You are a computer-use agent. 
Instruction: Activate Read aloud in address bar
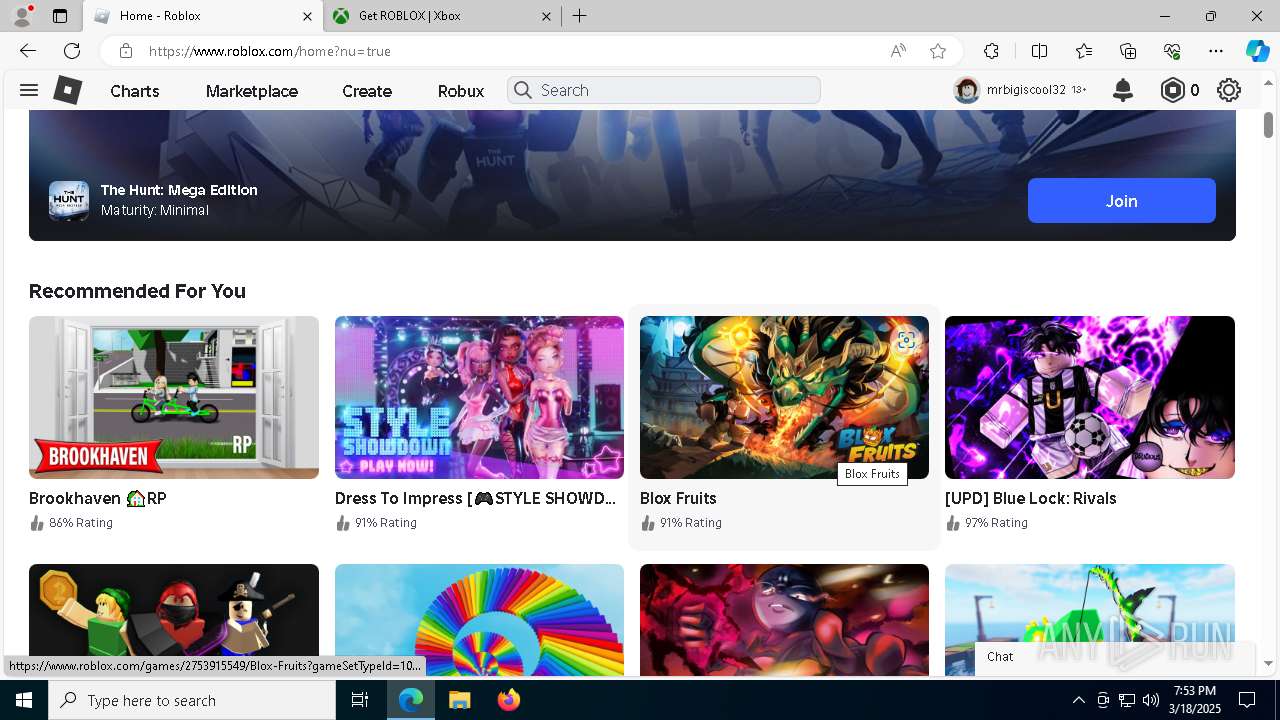898,51
